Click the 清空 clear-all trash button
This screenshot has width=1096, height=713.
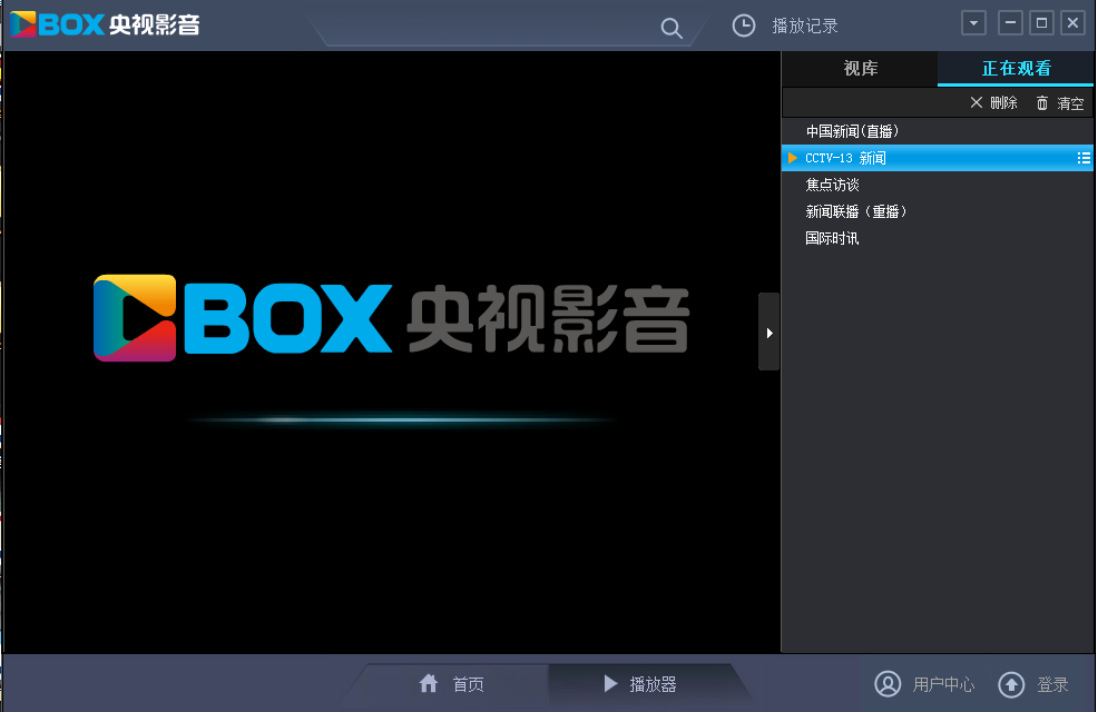[x=1060, y=103]
